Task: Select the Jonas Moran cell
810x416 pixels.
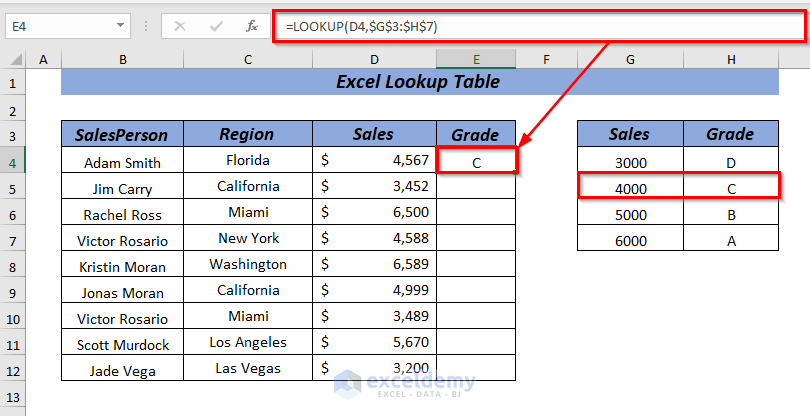Action: click(122, 290)
